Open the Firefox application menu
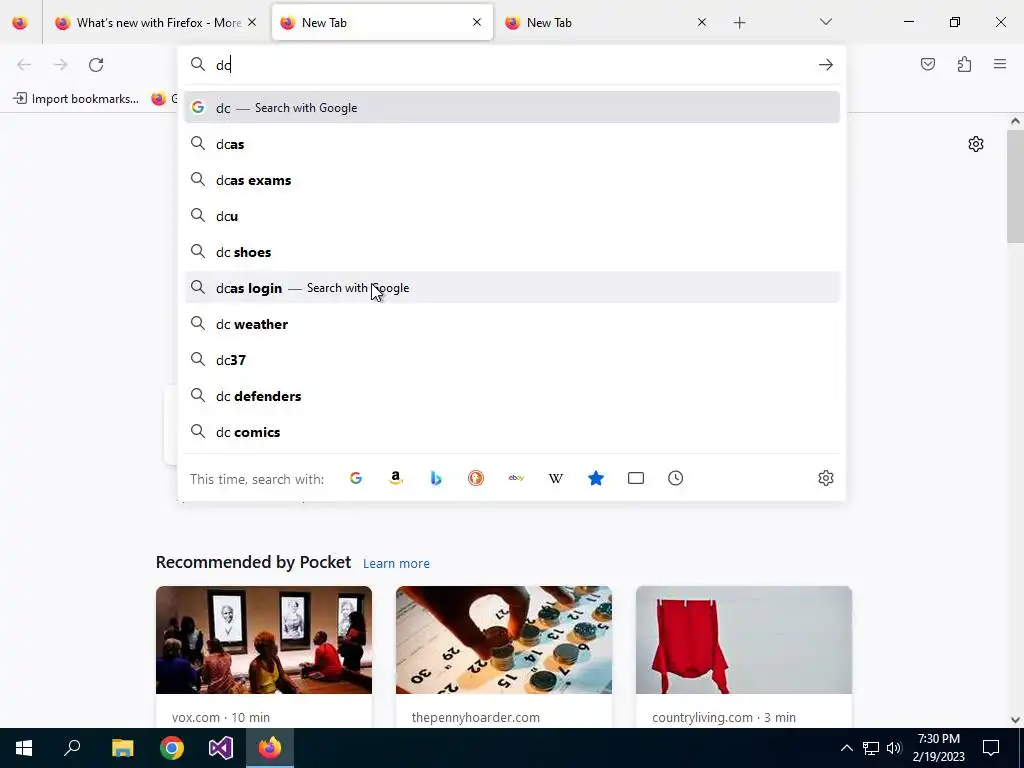Viewport: 1024px width, 768px height. pos(1000,64)
